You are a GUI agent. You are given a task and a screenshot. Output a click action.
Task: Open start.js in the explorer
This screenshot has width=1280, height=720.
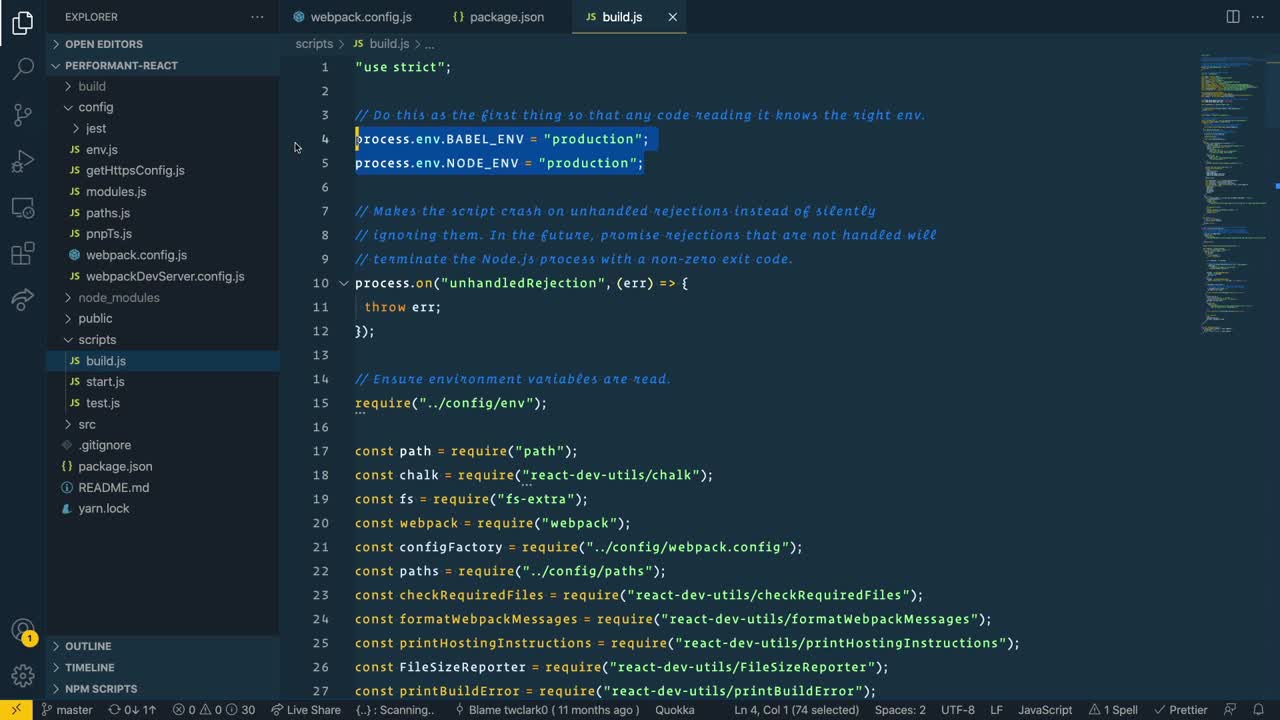pos(105,382)
